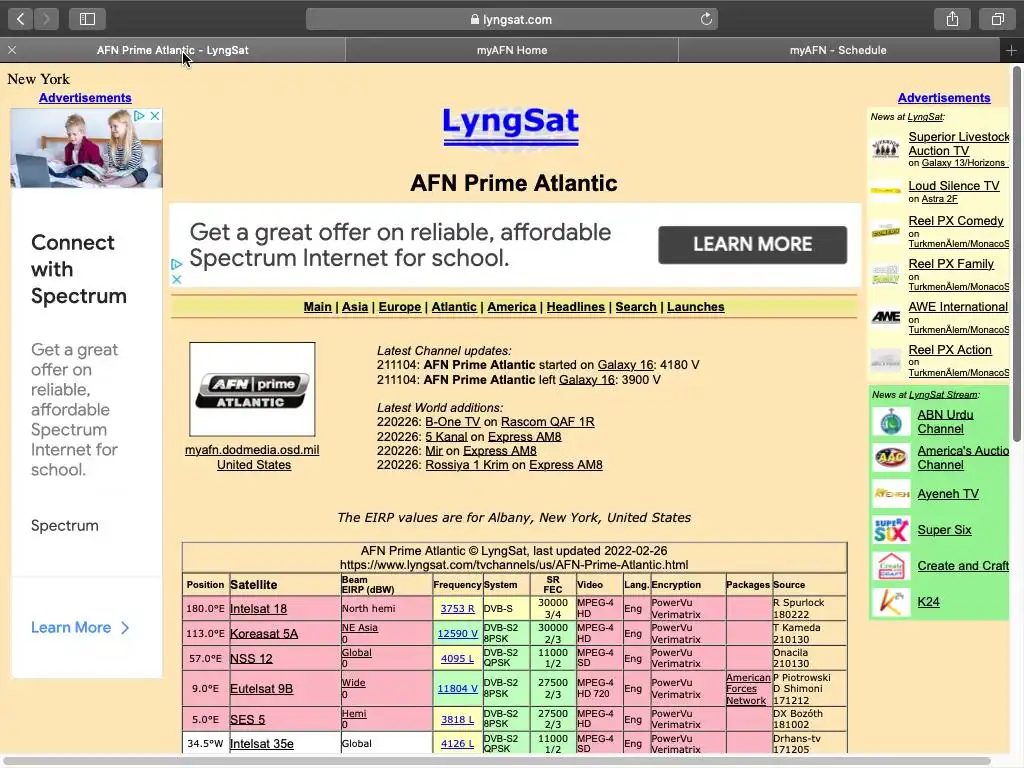Click the browser forward arrow
The height and width of the screenshot is (768, 1024).
tap(46, 19)
